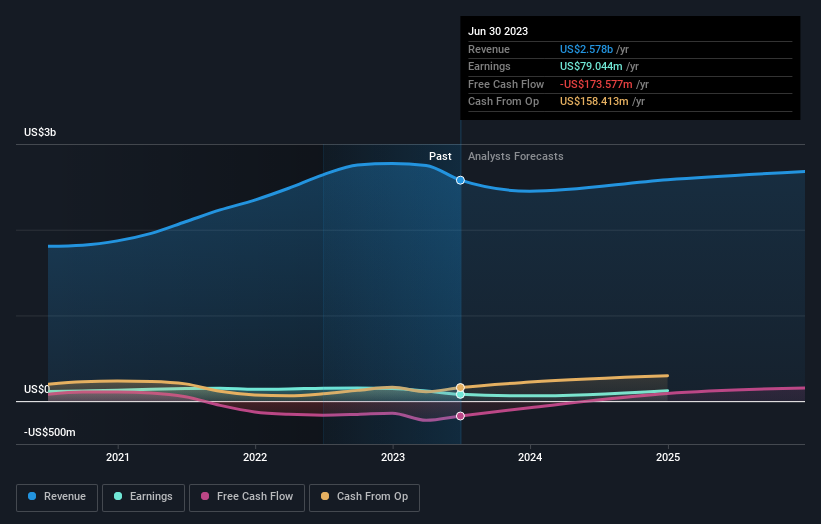The image size is (821, 524).
Task: Click the 2023 x-axis label
Action: pyautogui.click(x=393, y=457)
